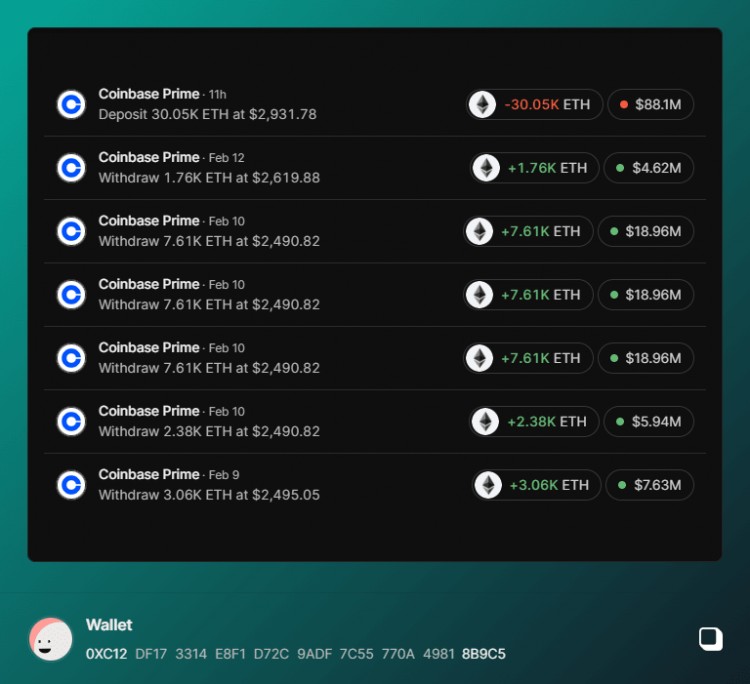Click the Deposit 30.05K ETH at $2,931.78 description

[x=207, y=115]
